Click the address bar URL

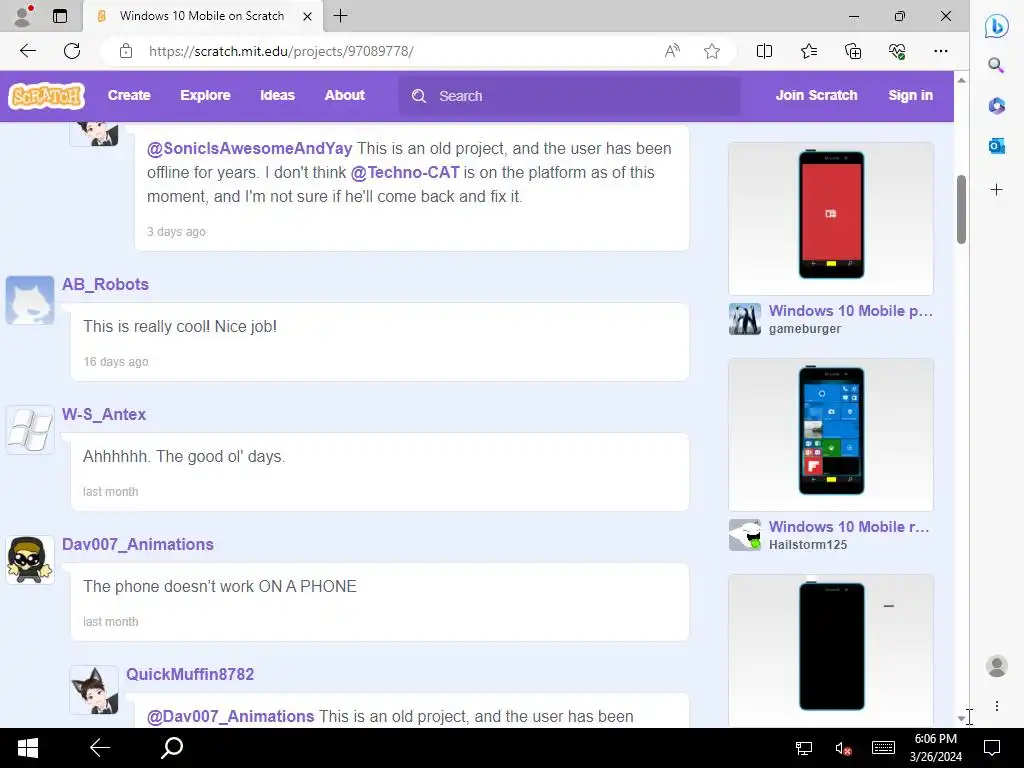click(x=281, y=51)
